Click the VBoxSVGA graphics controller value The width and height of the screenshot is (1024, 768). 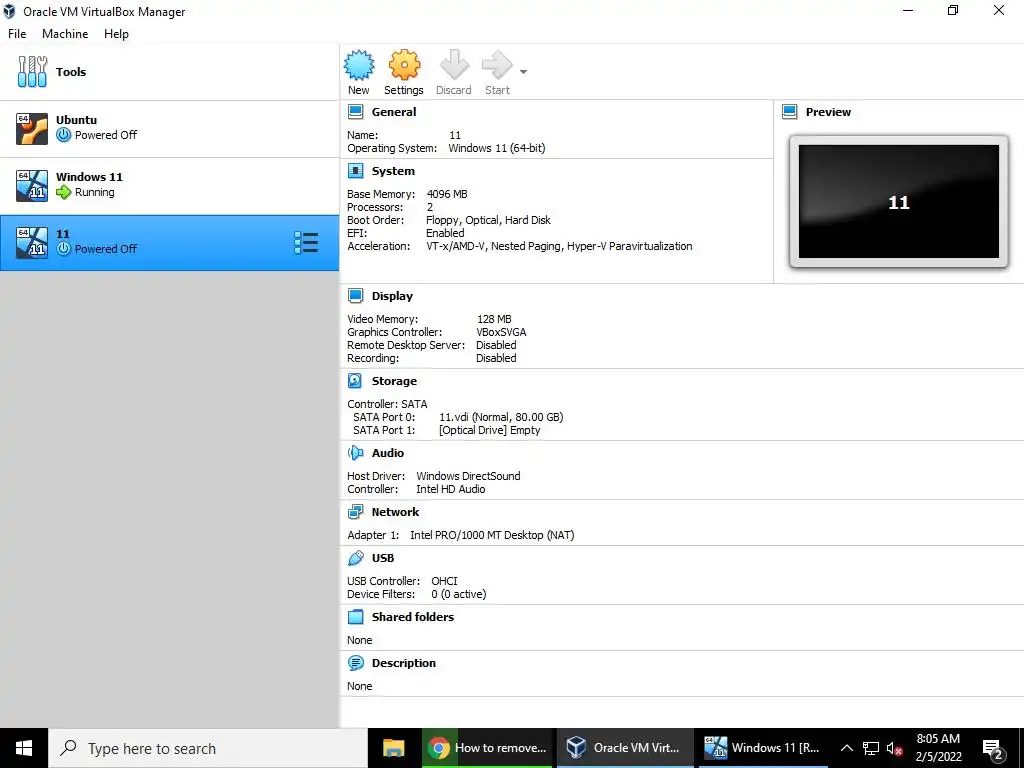click(501, 332)
